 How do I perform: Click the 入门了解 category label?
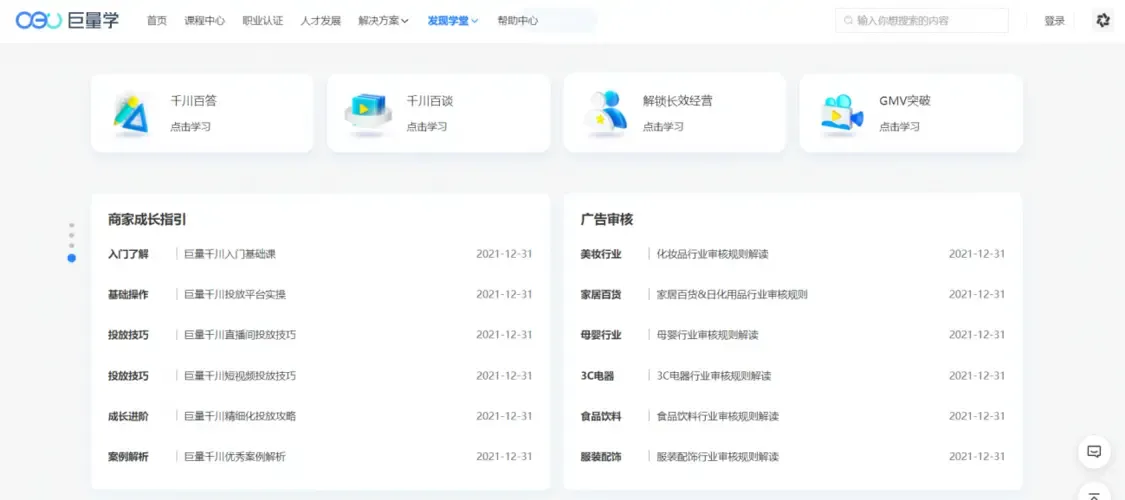coord(128,254)
